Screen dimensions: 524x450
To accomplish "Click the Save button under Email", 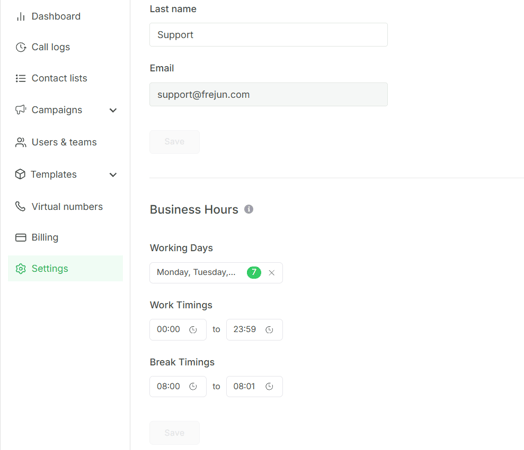I will click(174, 142).
